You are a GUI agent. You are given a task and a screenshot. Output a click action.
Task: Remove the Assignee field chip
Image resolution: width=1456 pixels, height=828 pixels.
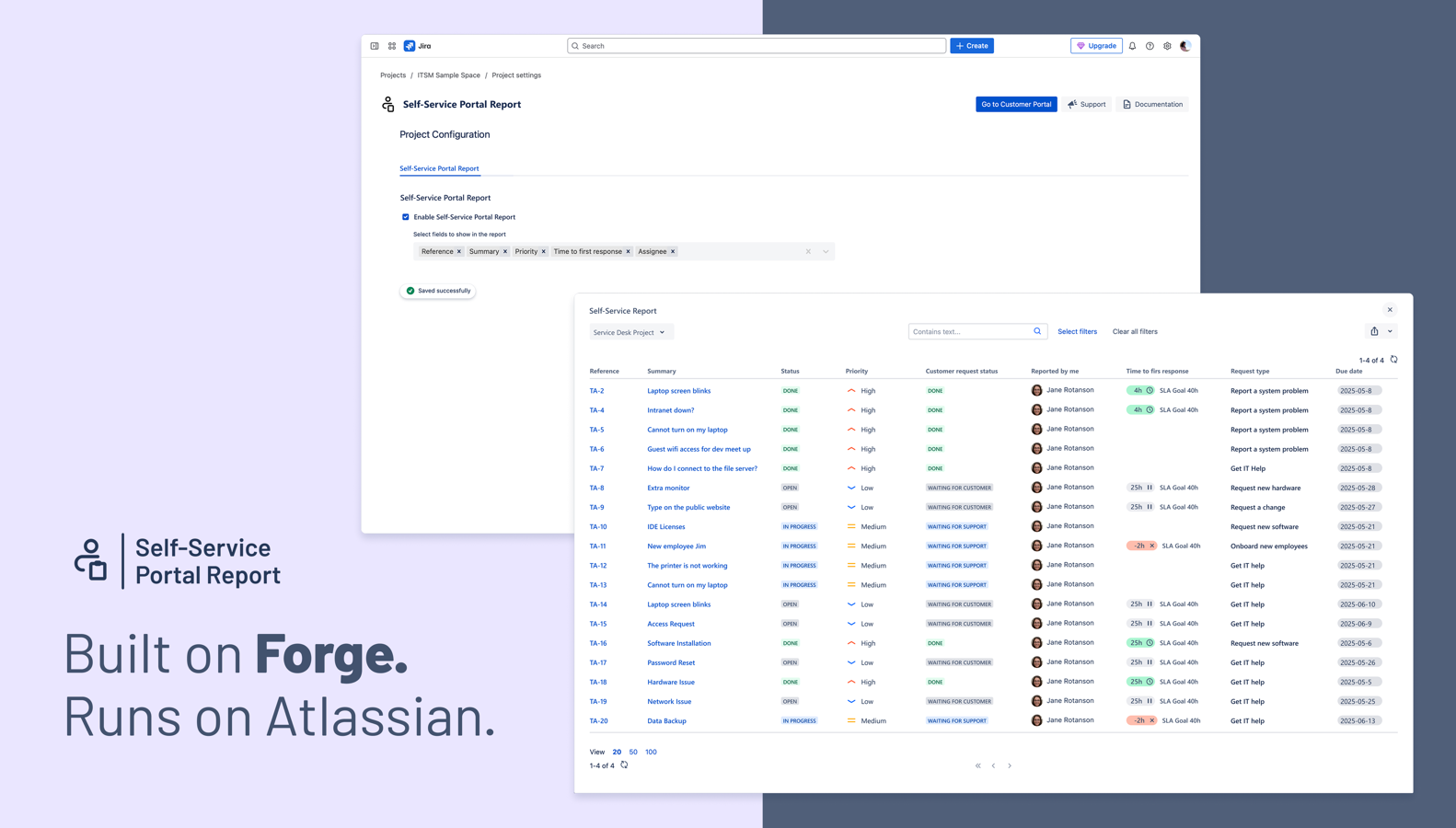tap(673, 251)
